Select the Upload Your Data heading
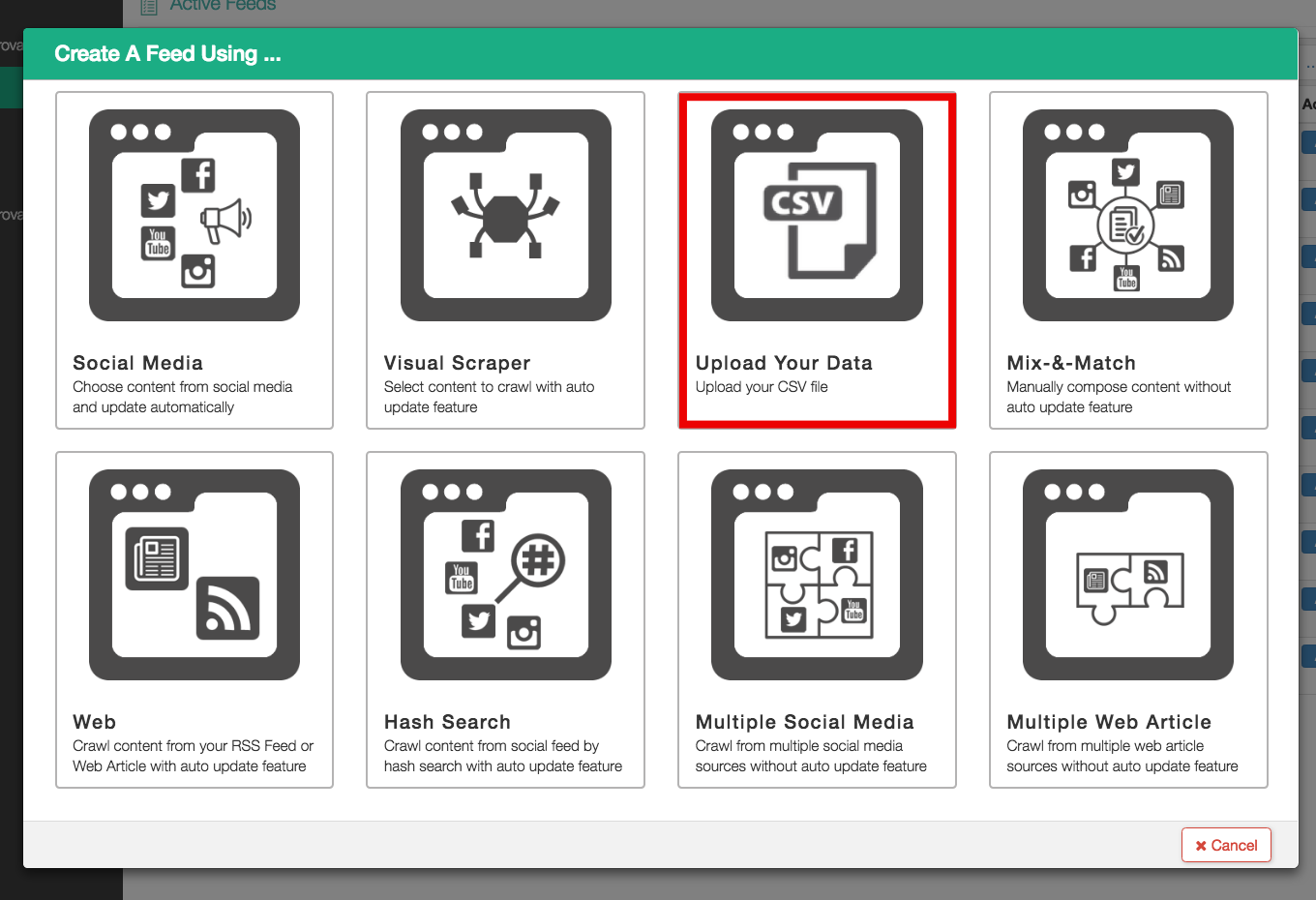Screen dimensions: 1316x900 click(x=784, y=363)
